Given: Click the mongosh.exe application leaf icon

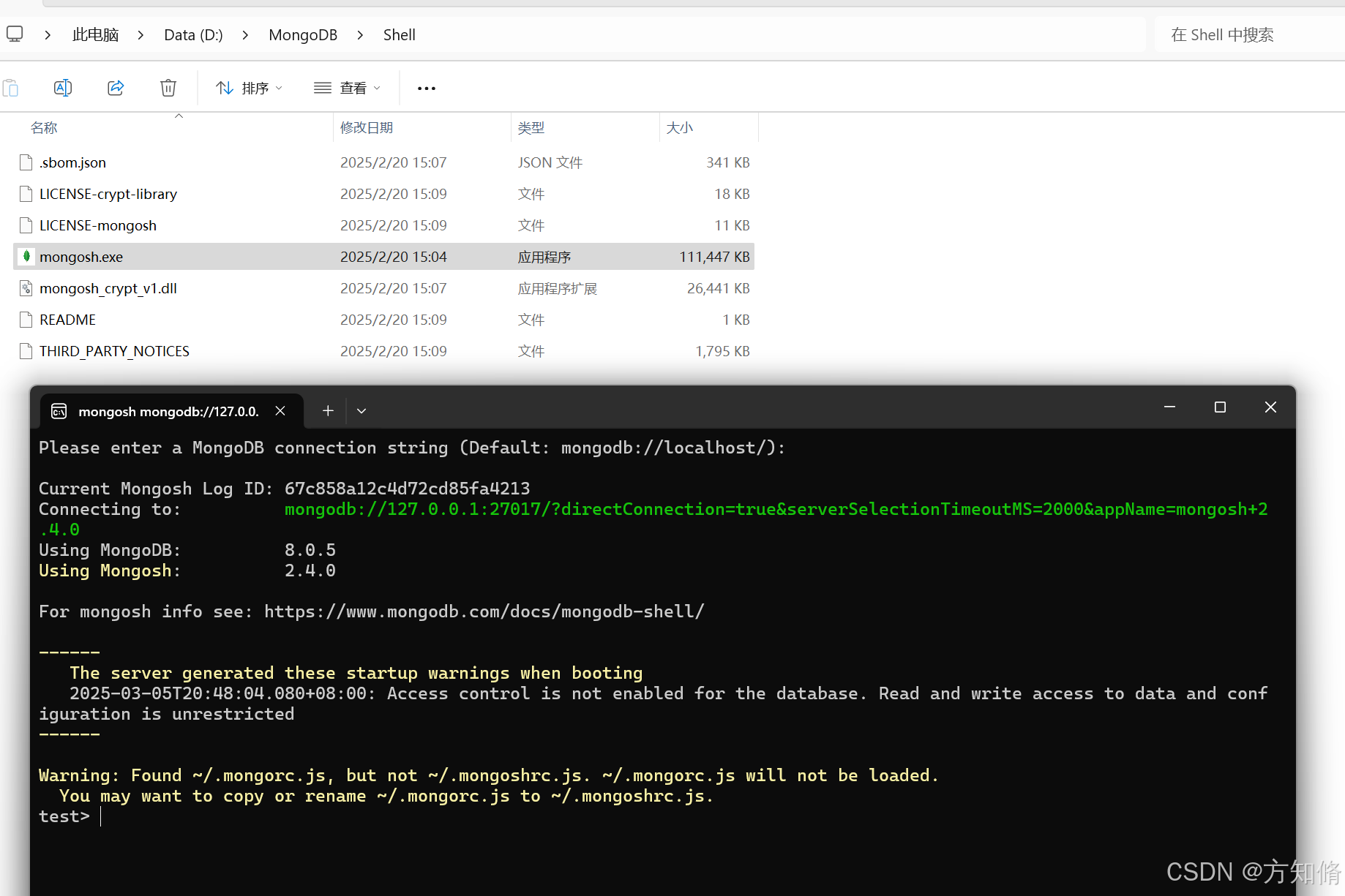Looking at the screenshot, I should coord(26,257).
